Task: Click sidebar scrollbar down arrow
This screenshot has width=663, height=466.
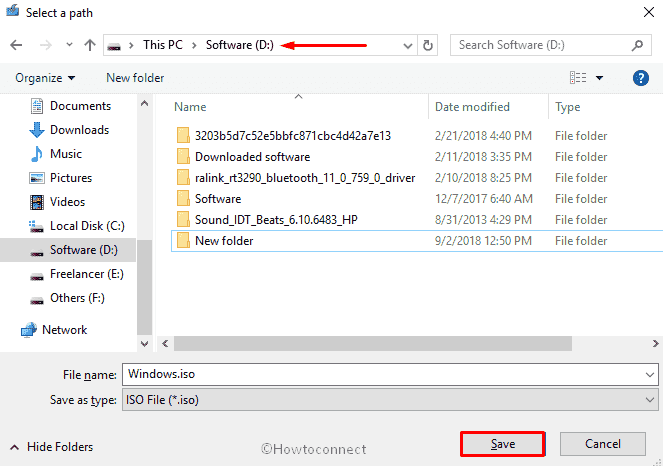Action: [x=145, y=344]
